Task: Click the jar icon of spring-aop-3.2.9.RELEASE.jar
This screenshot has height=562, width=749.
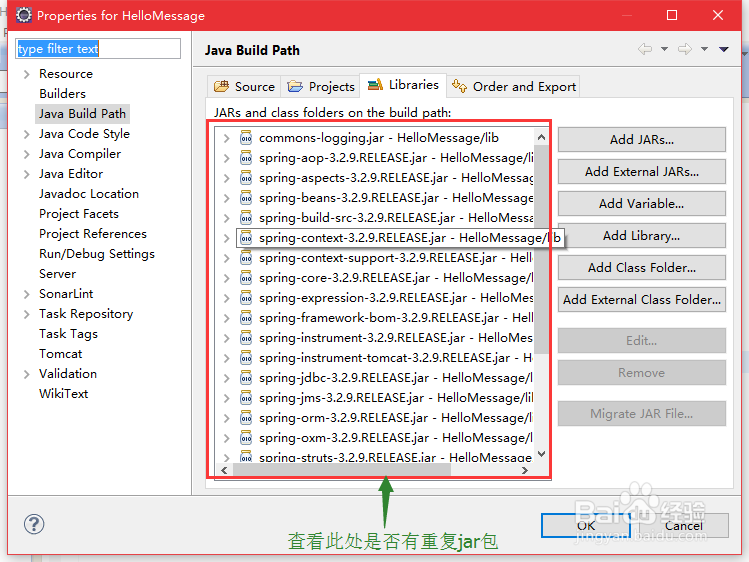Action: pyautogui.click(x=246, y=158)
